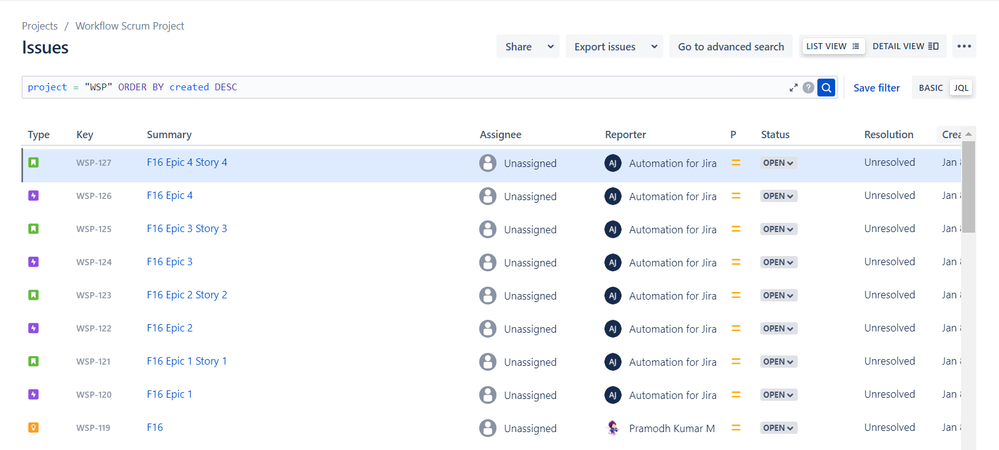Click the medium priority icon for WSP-125
This screenshot has width=999, height=450.
click(x=736, y=229)
